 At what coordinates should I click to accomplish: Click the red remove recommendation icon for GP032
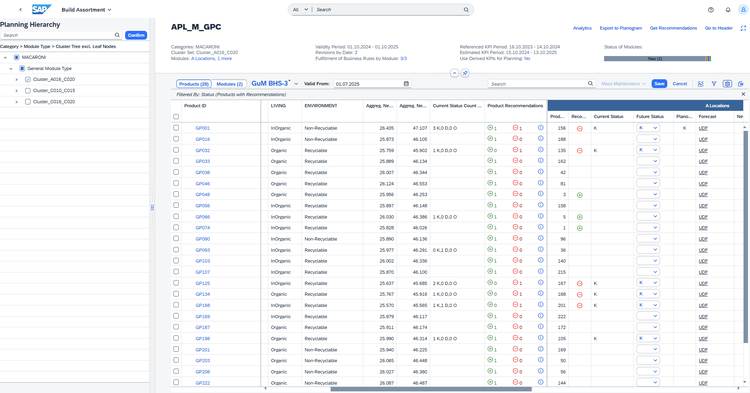pyautogui.click(x=515, y=150)
